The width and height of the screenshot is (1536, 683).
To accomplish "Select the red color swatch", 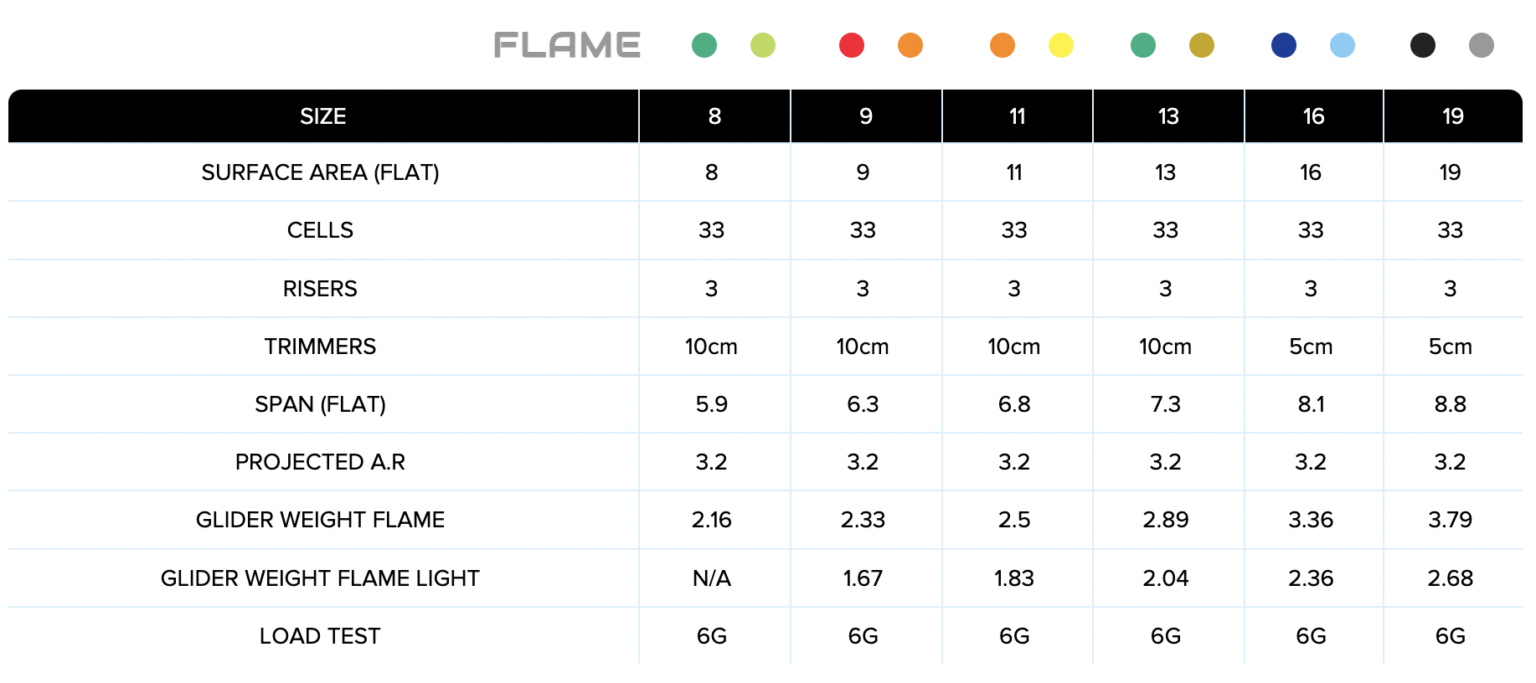I will 852,45.
